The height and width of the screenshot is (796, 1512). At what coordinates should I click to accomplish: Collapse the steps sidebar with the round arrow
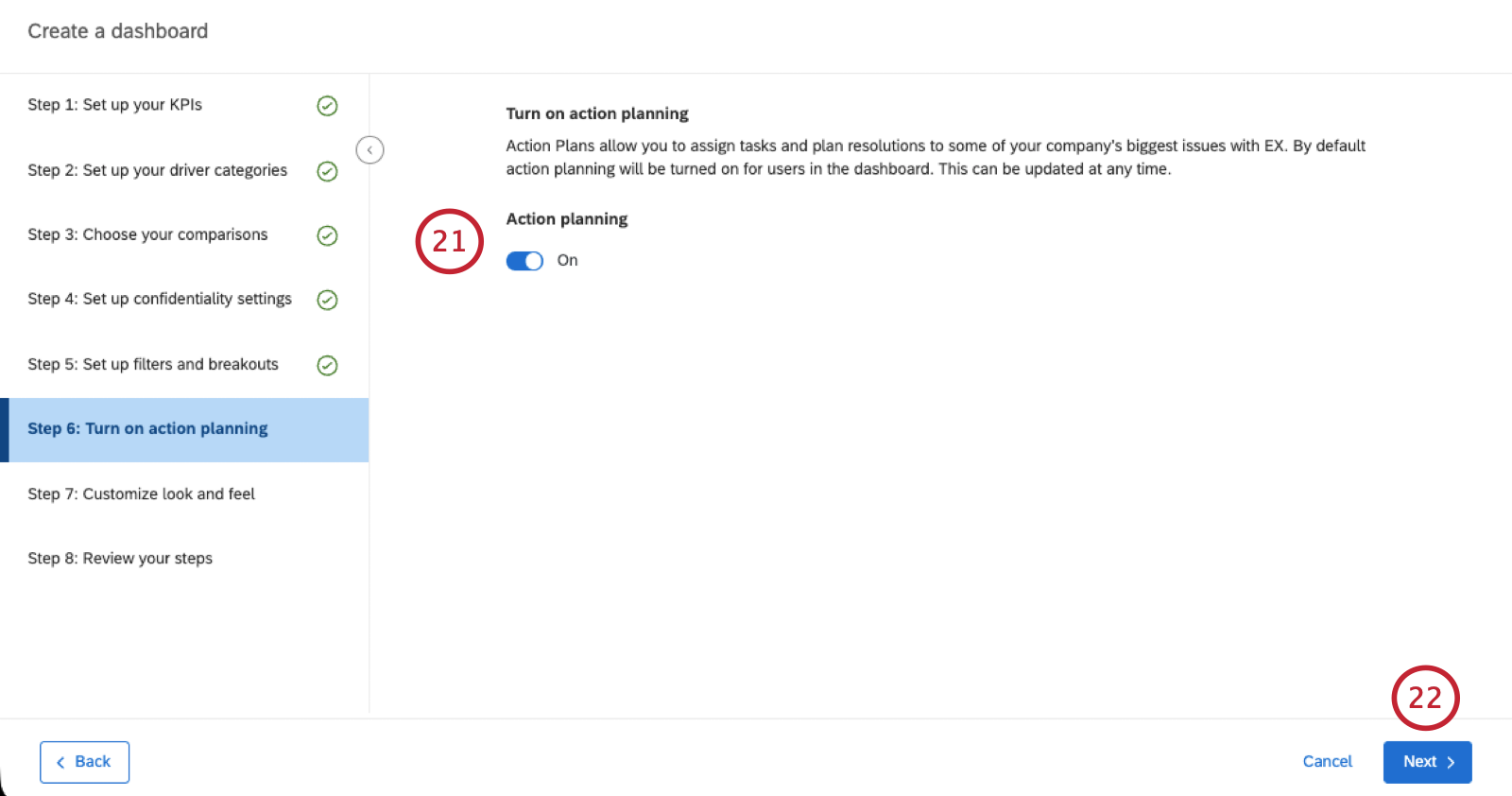click(x=369, y=149)
